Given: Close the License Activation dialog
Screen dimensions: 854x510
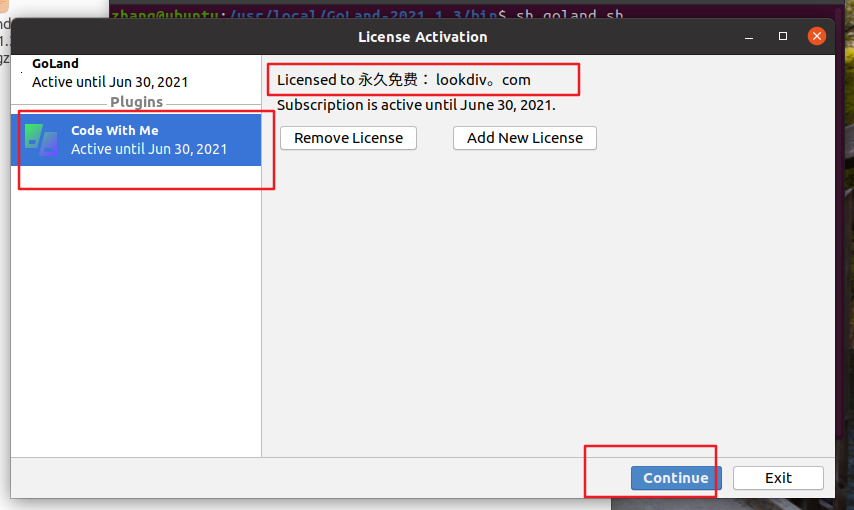Looking at the screenshot, I should point(816,37).
